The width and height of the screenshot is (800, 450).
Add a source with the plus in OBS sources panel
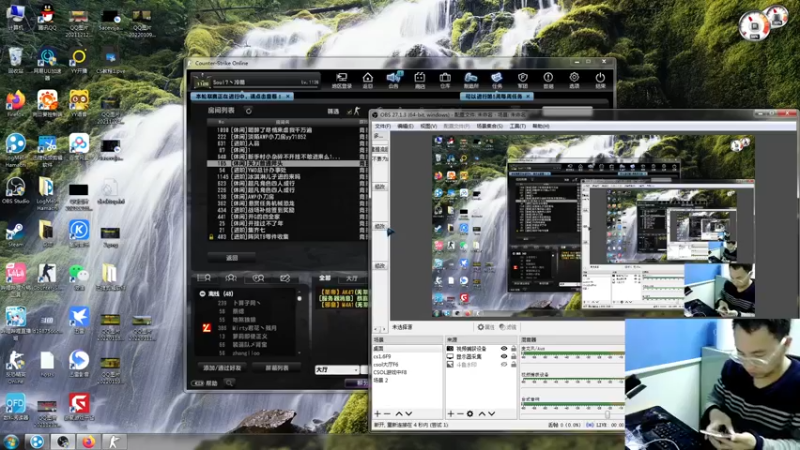pyautogui.click(x=451, y=414)
